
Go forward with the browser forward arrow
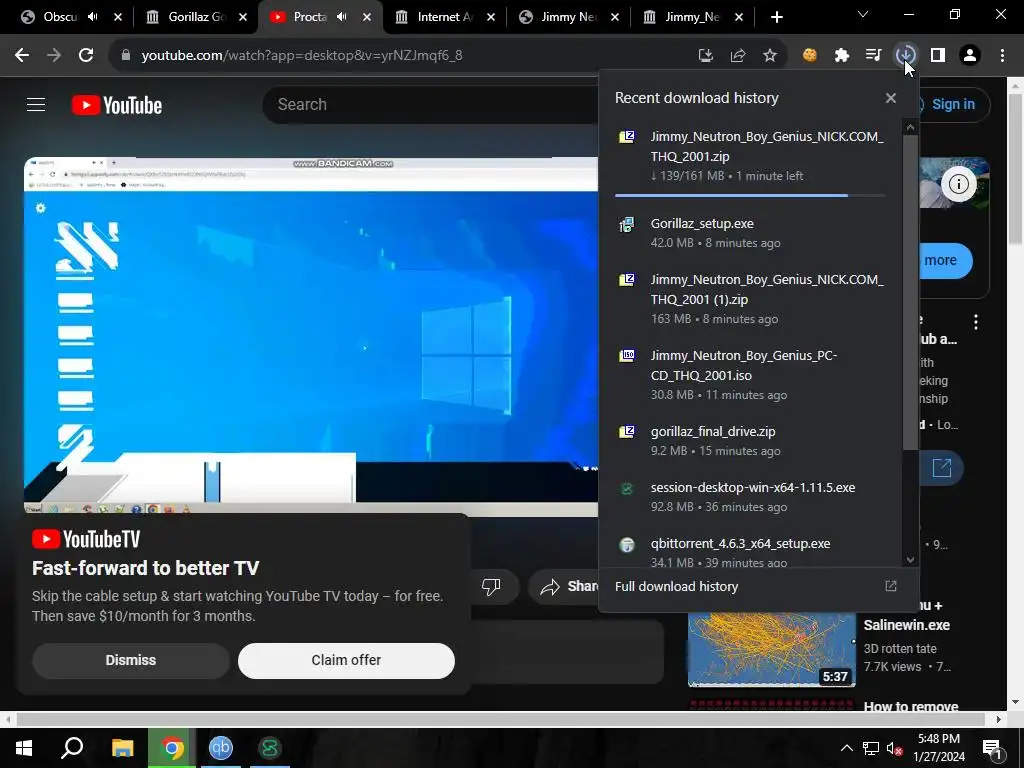pyautogui.click(x=54, y=56)
